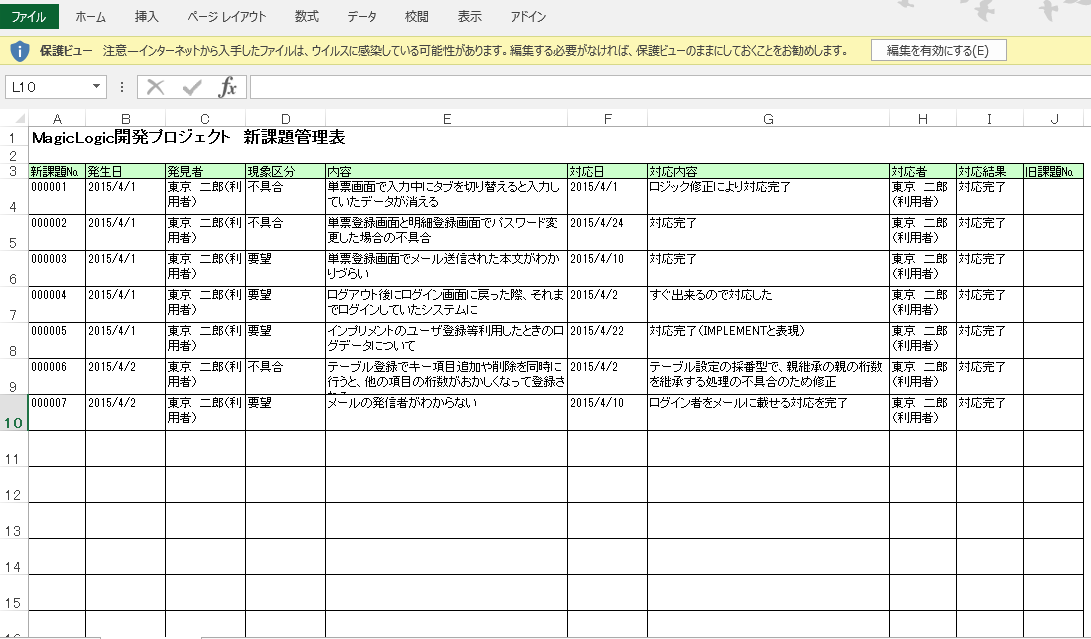Click the 編集を有効にする(E) button
Viewport: 1091px width, 639px height.
pyautogui.click(x=938, y=50)
